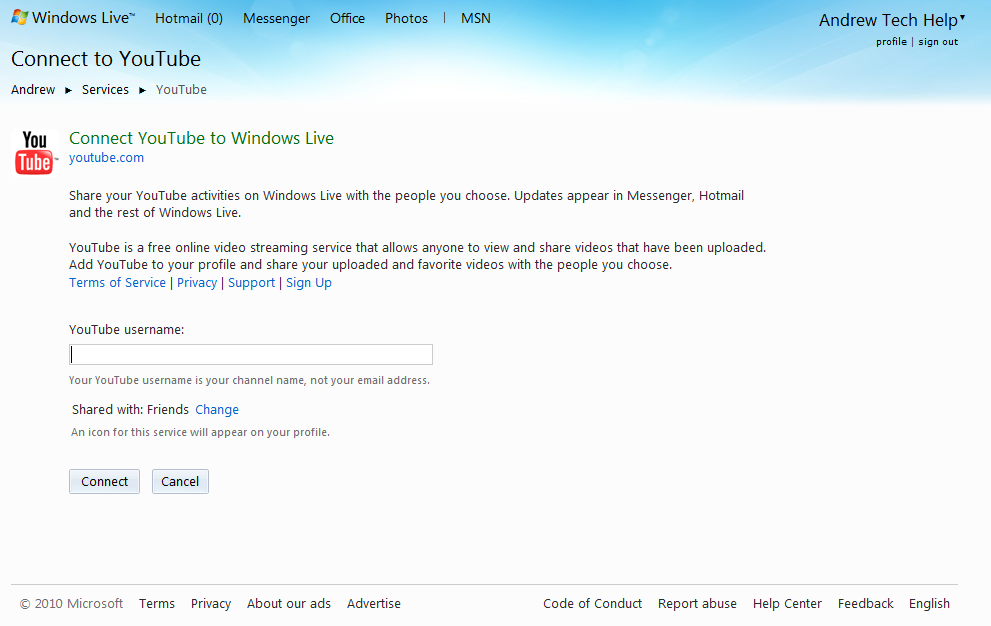Open the profile link under the account name

891,42
